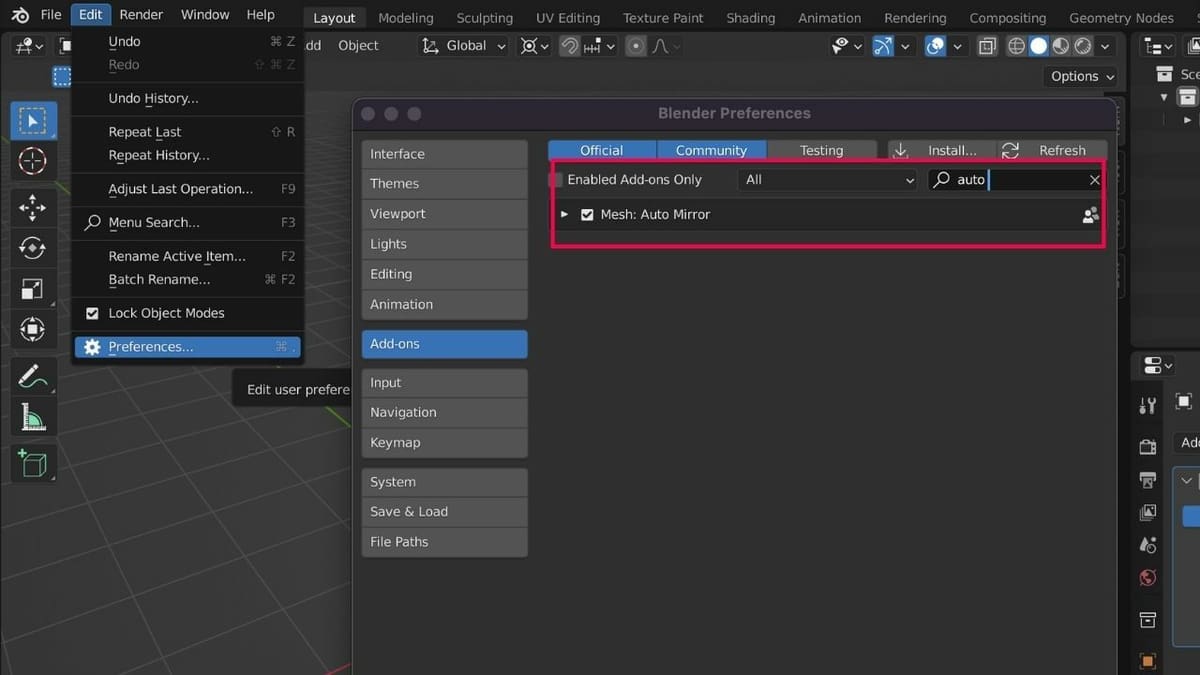
Task: Open the pivot point selector icon
Action: 535,46
